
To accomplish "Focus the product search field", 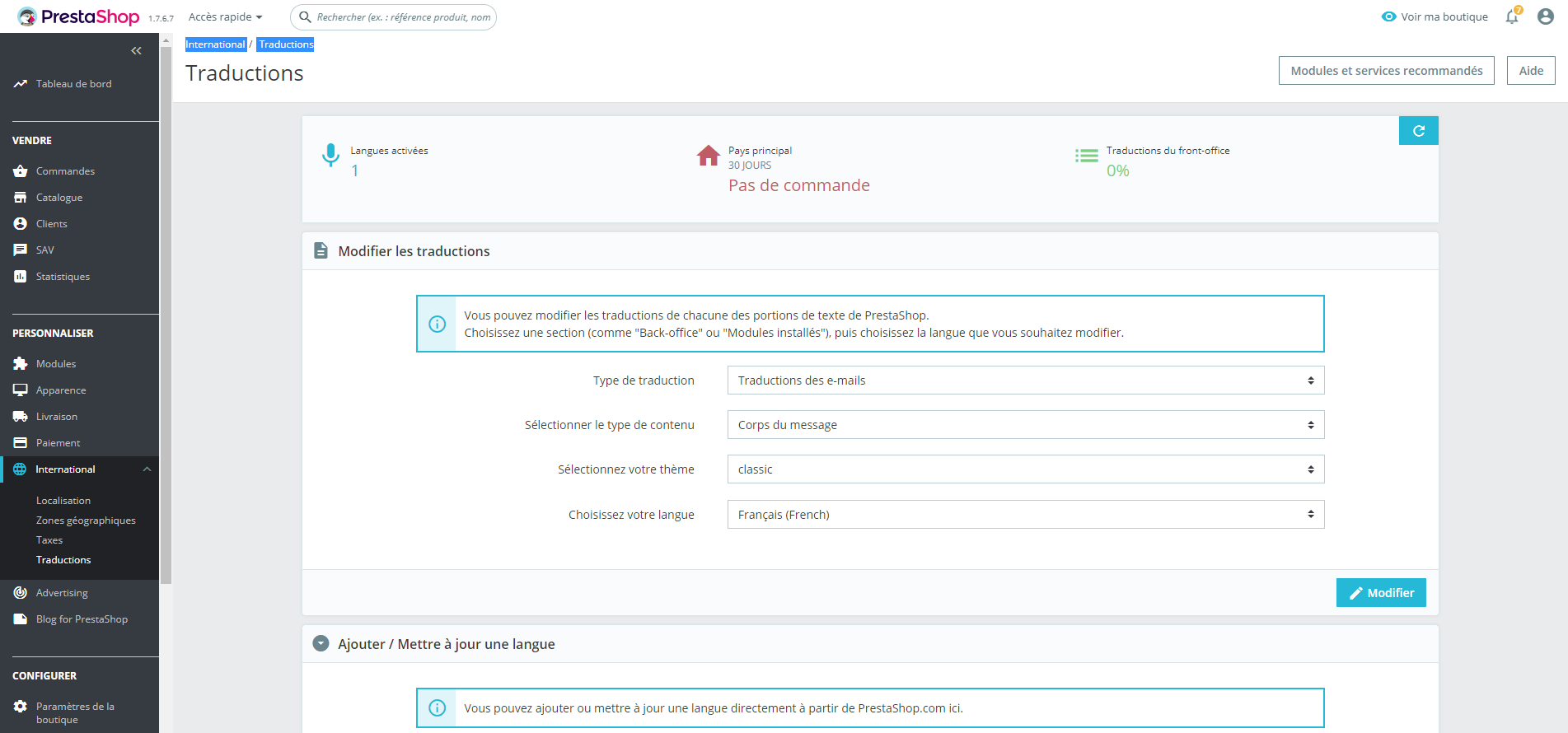I will coord(394,17).
